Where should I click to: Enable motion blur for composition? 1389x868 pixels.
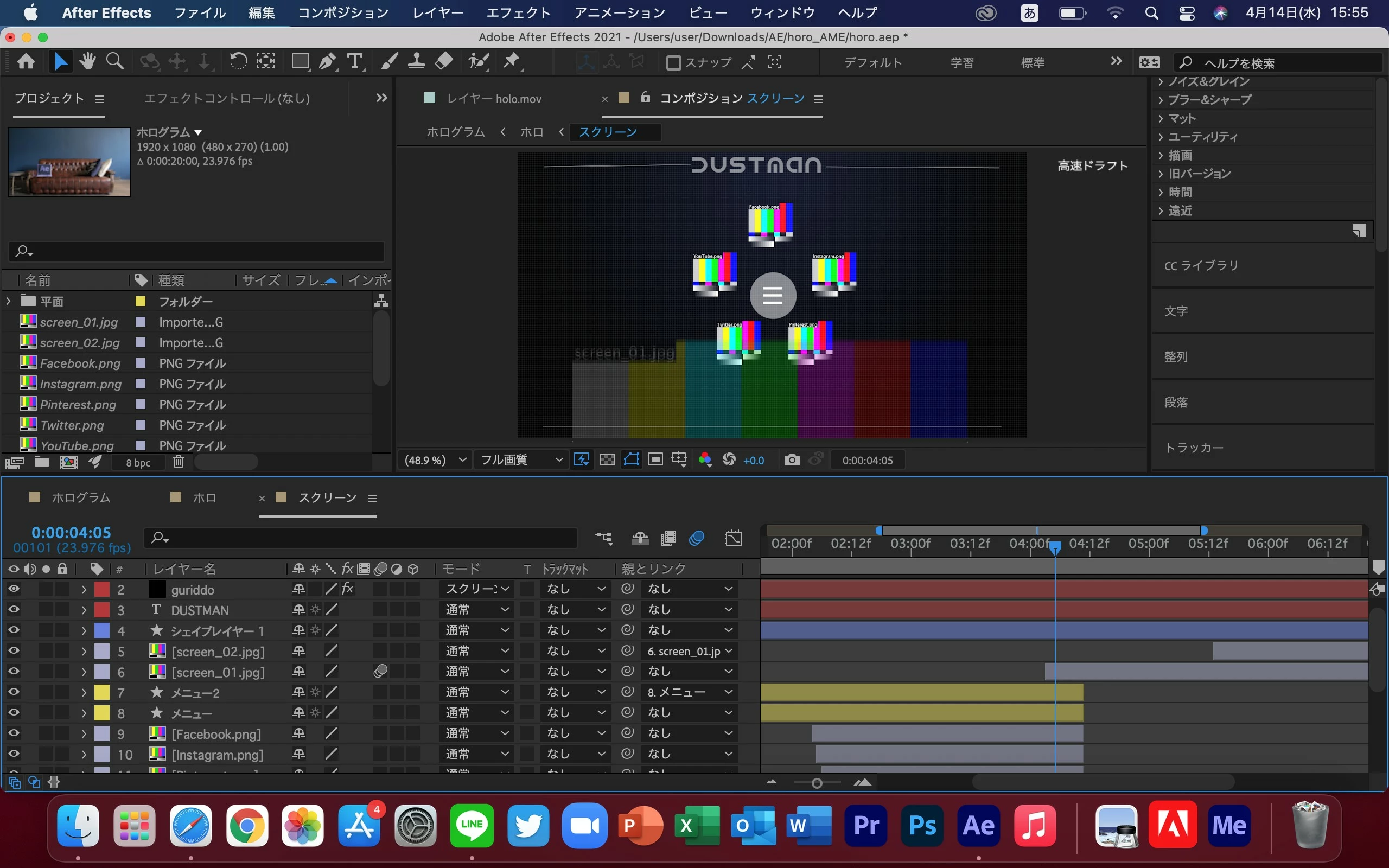[x=696, y=539]
